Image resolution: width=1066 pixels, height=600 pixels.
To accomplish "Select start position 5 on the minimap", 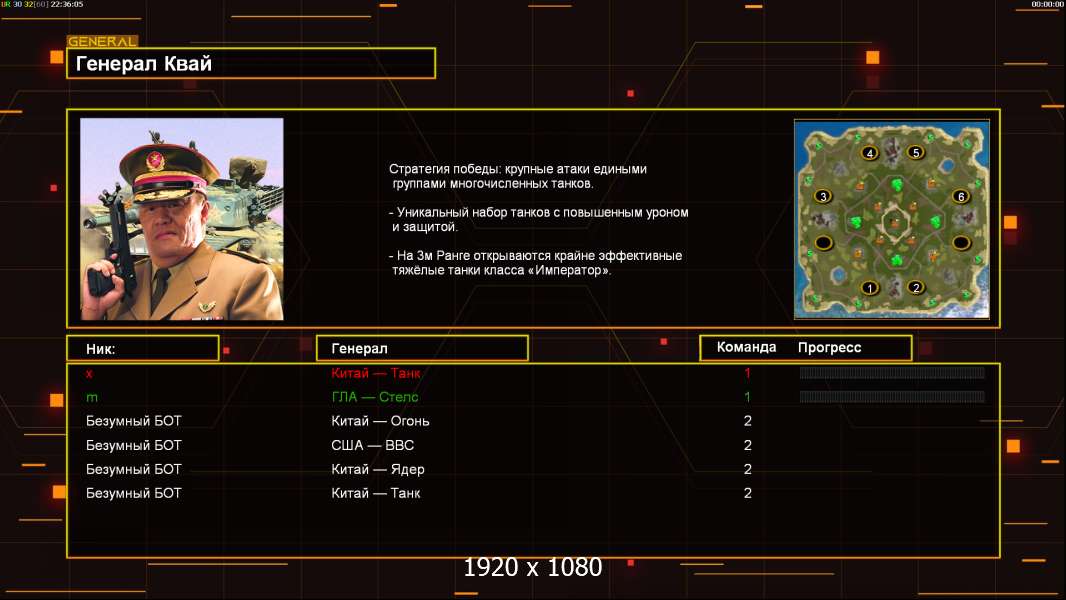I will point(916,153).
